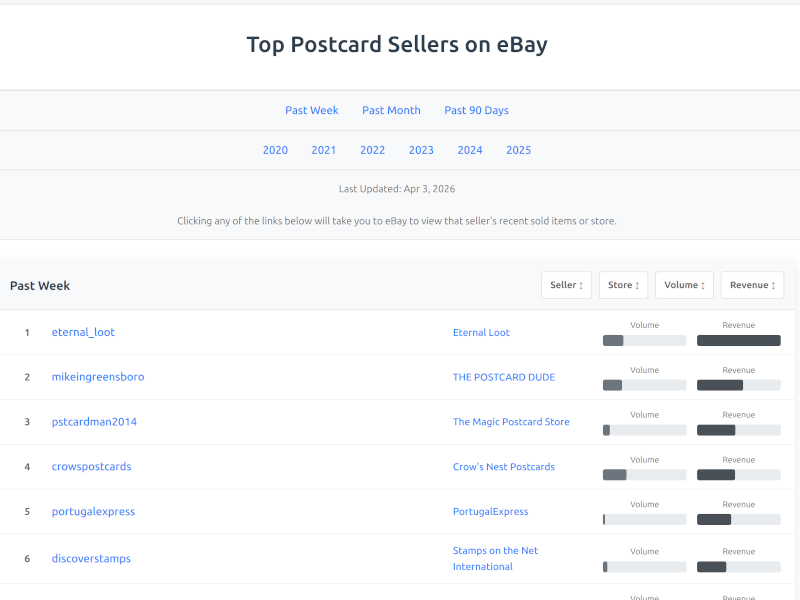The height and width of the screenshot is (600, 800).
Task: Sort sellers by Revenue
Action: (752, 284)
